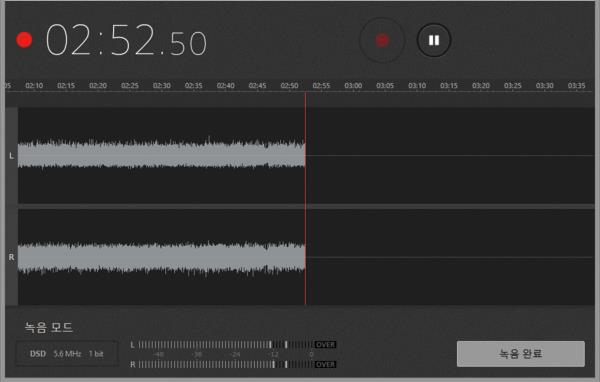Viewport: 600px width, 382px height.
Task: Click the L level meter bar
Action: coord(226,344)
